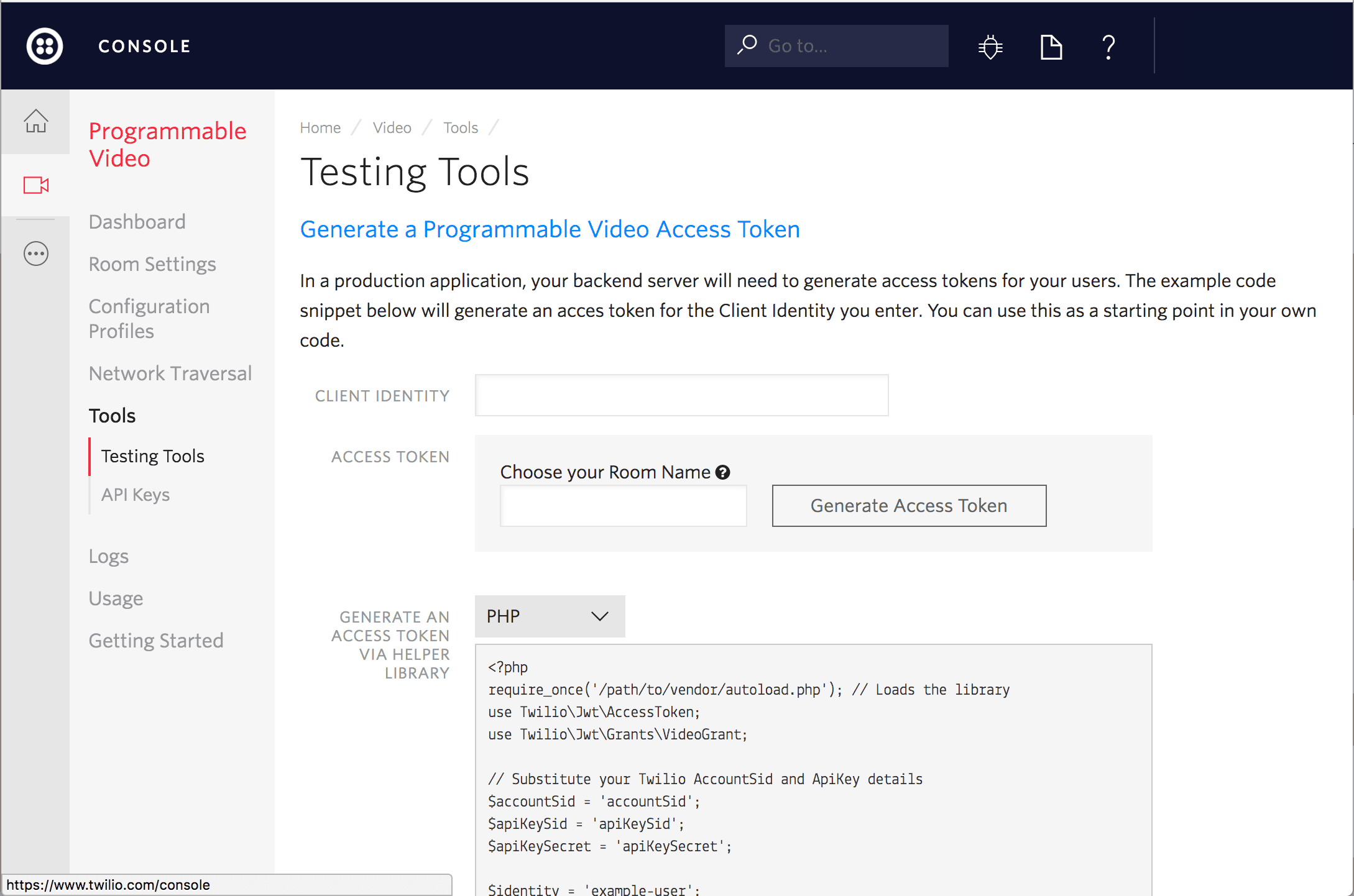The image size is (1354, 896).
Task: Click the Programmable Video camera icon
Action: point(35,185)
